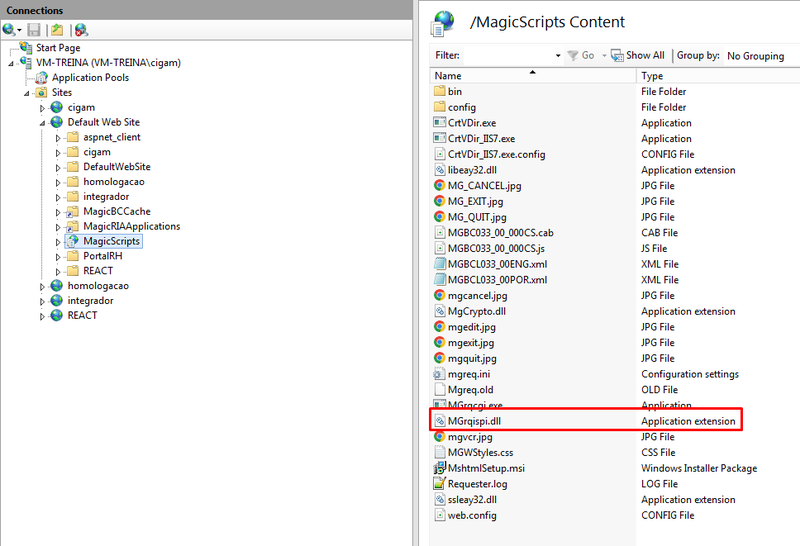Select MGBC033_00_000CS.cab file
Image resolution: width=800 pixels, height=546 pixels.
[x=501, y=233]
